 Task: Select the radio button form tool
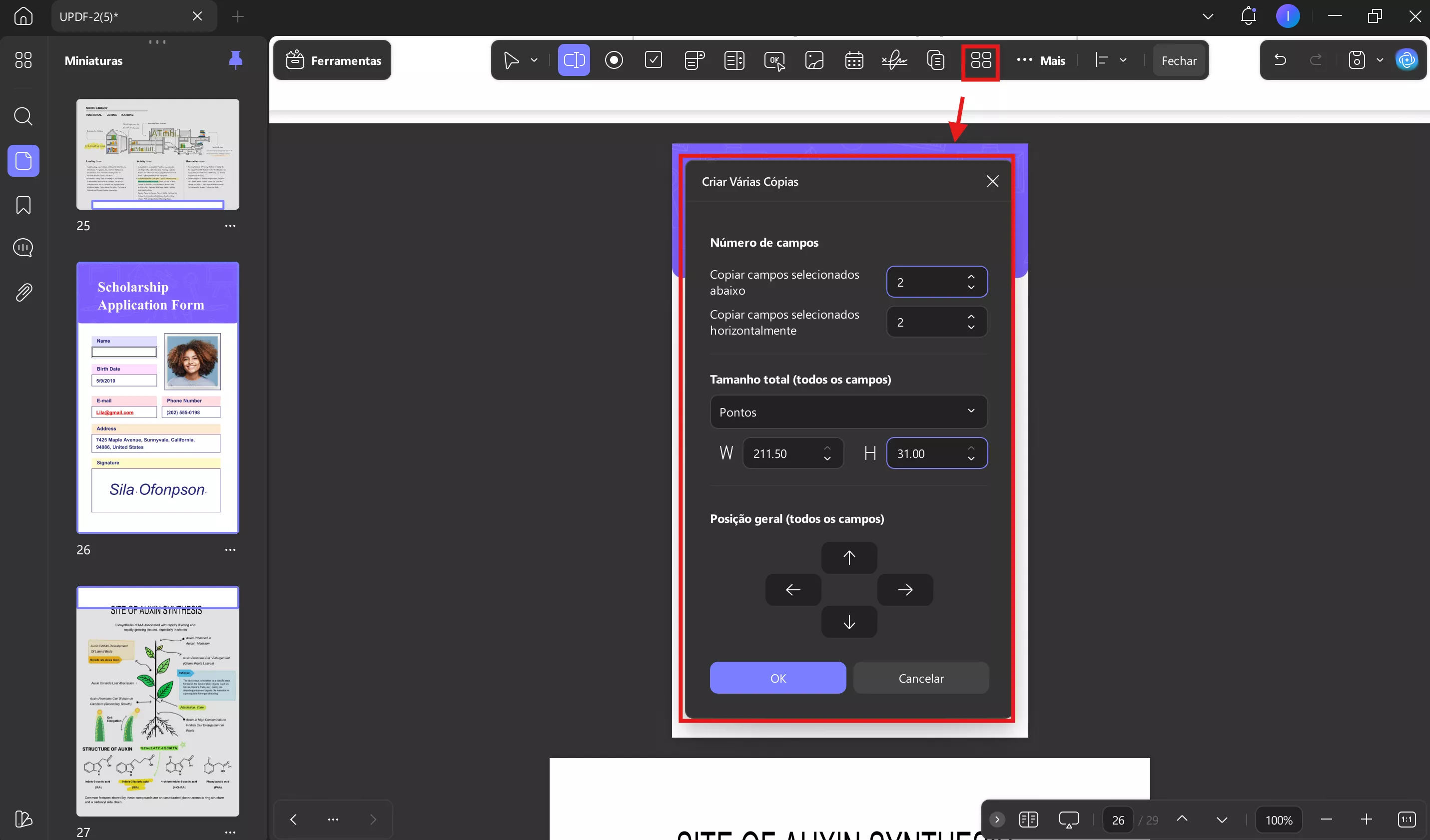click(x=614, y=59)
